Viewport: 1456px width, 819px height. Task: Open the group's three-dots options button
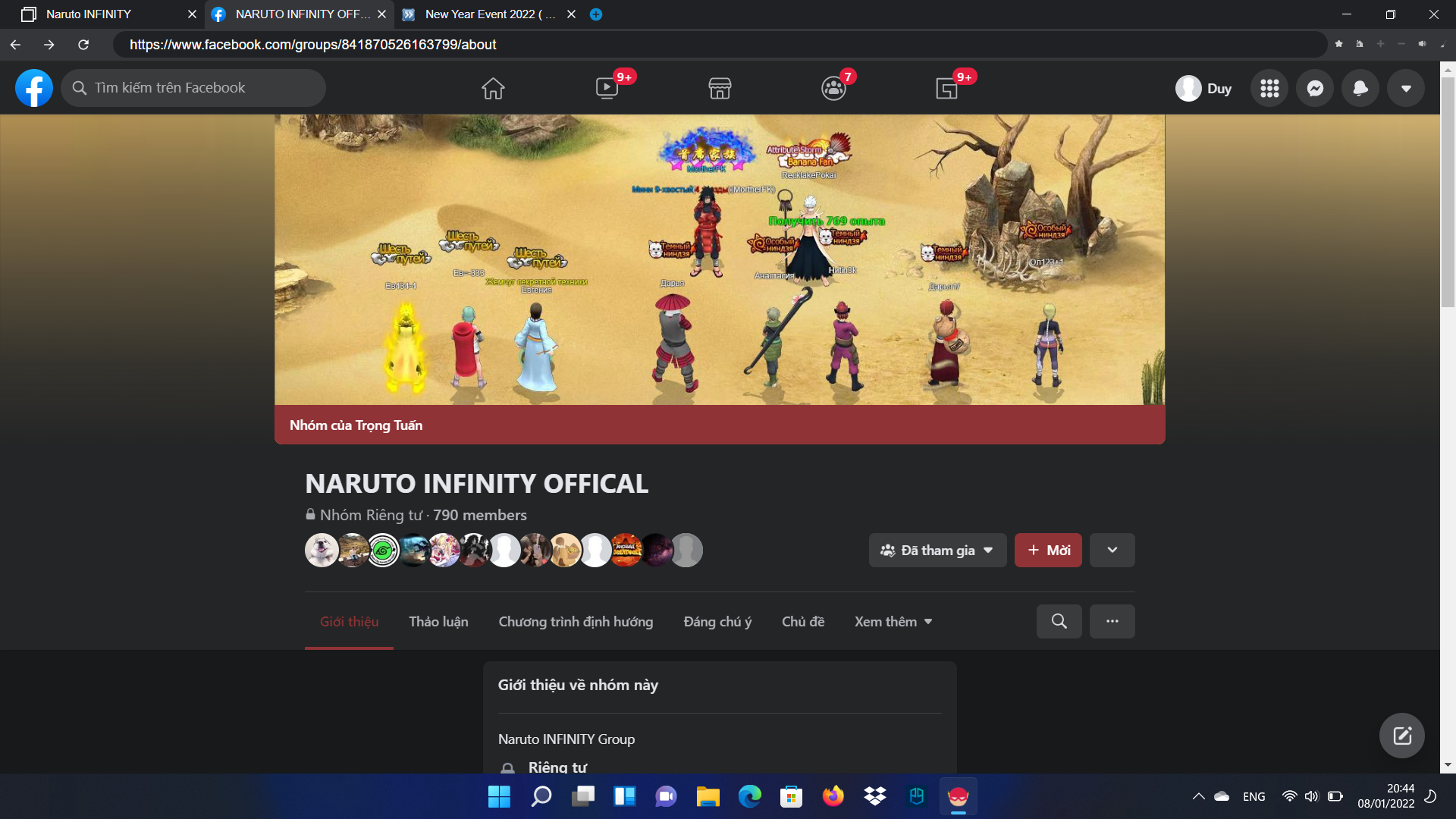point(1112,621)
